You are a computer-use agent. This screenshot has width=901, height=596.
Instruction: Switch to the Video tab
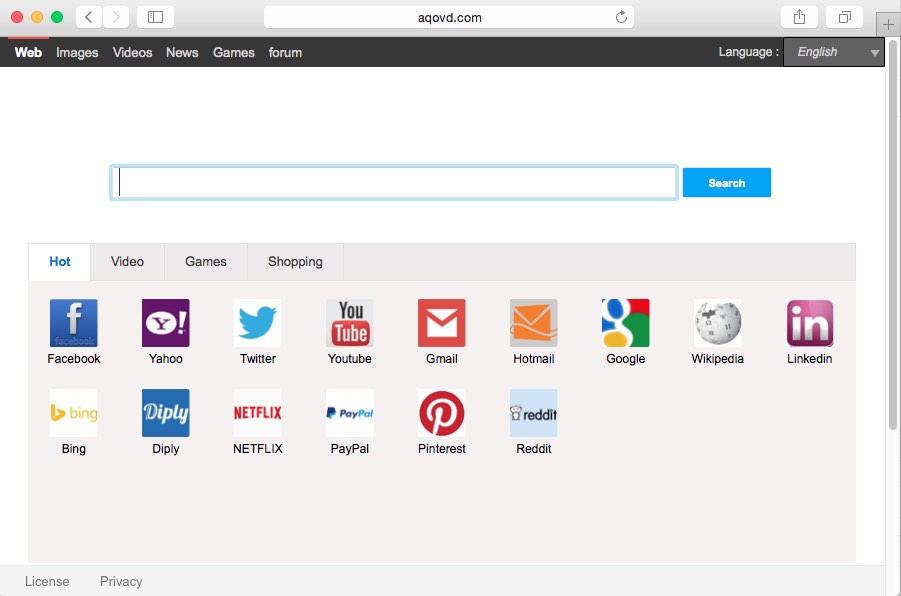coord(127,262)
